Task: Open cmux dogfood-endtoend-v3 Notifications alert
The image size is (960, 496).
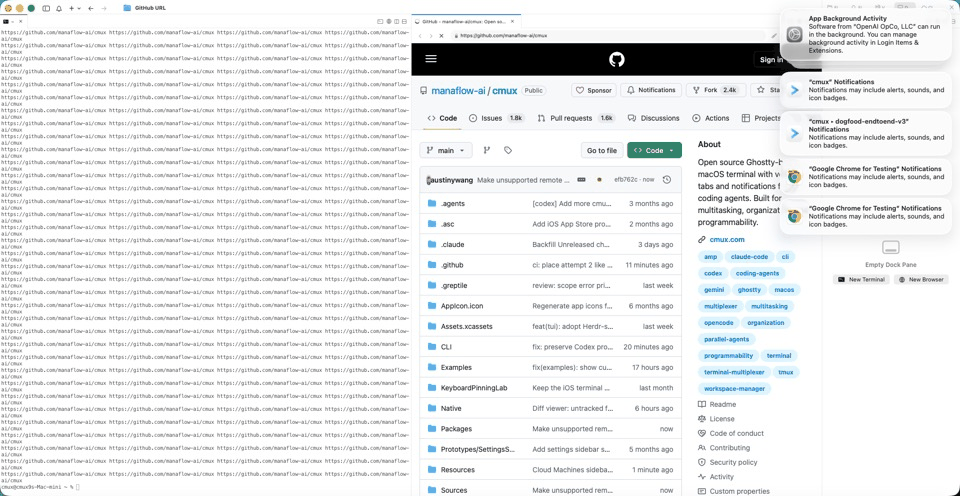Action: point(865,133)
